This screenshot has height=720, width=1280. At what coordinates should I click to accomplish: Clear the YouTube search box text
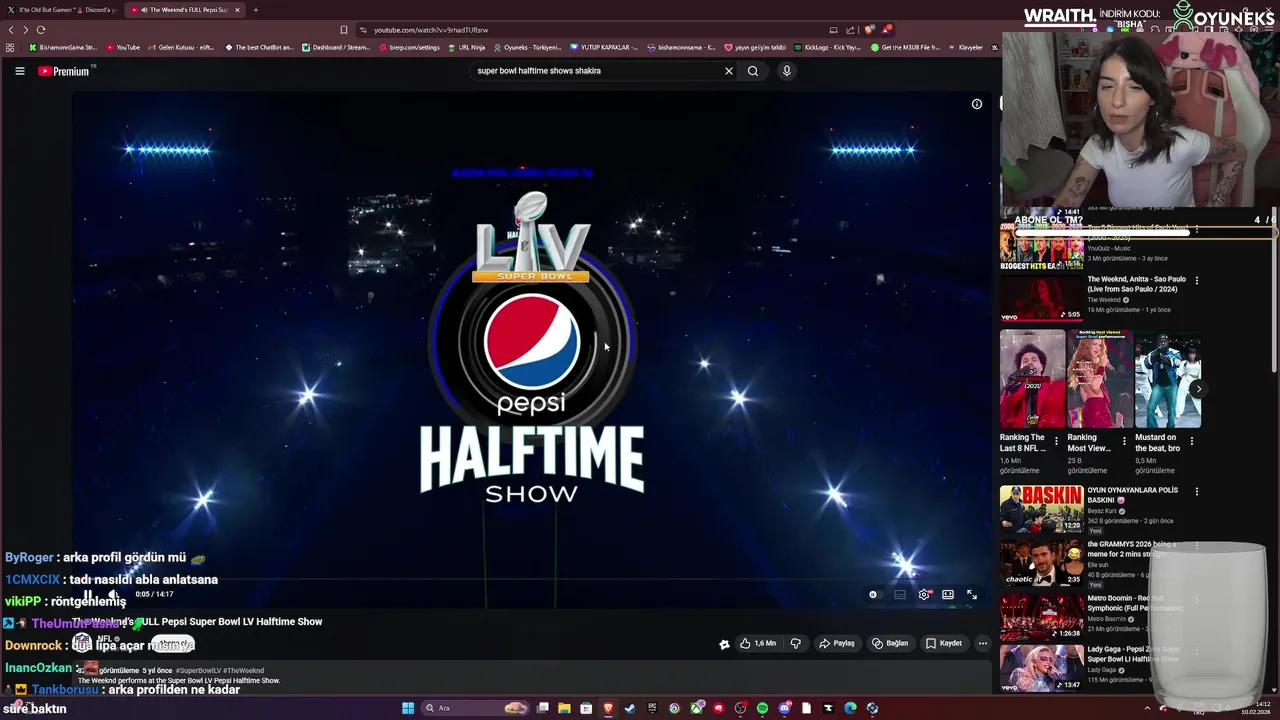pos(729,71)
